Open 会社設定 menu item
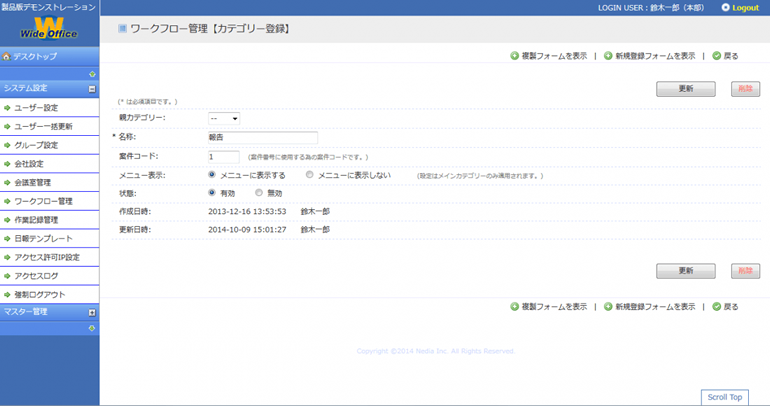The height and width of the screenshot is (406, 770). coord(49,163)
